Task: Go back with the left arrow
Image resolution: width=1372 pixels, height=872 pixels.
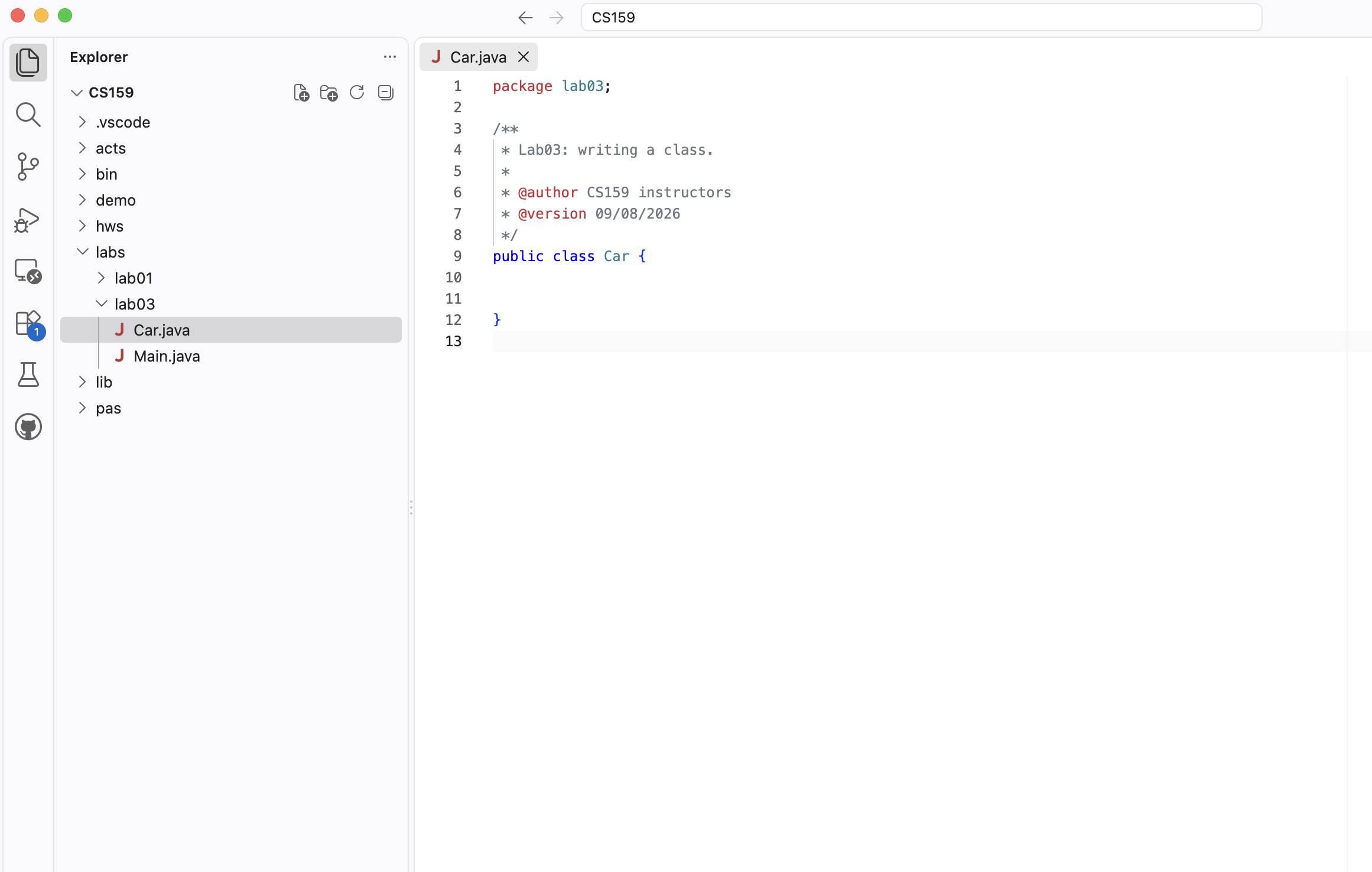Action: point(525,18)
